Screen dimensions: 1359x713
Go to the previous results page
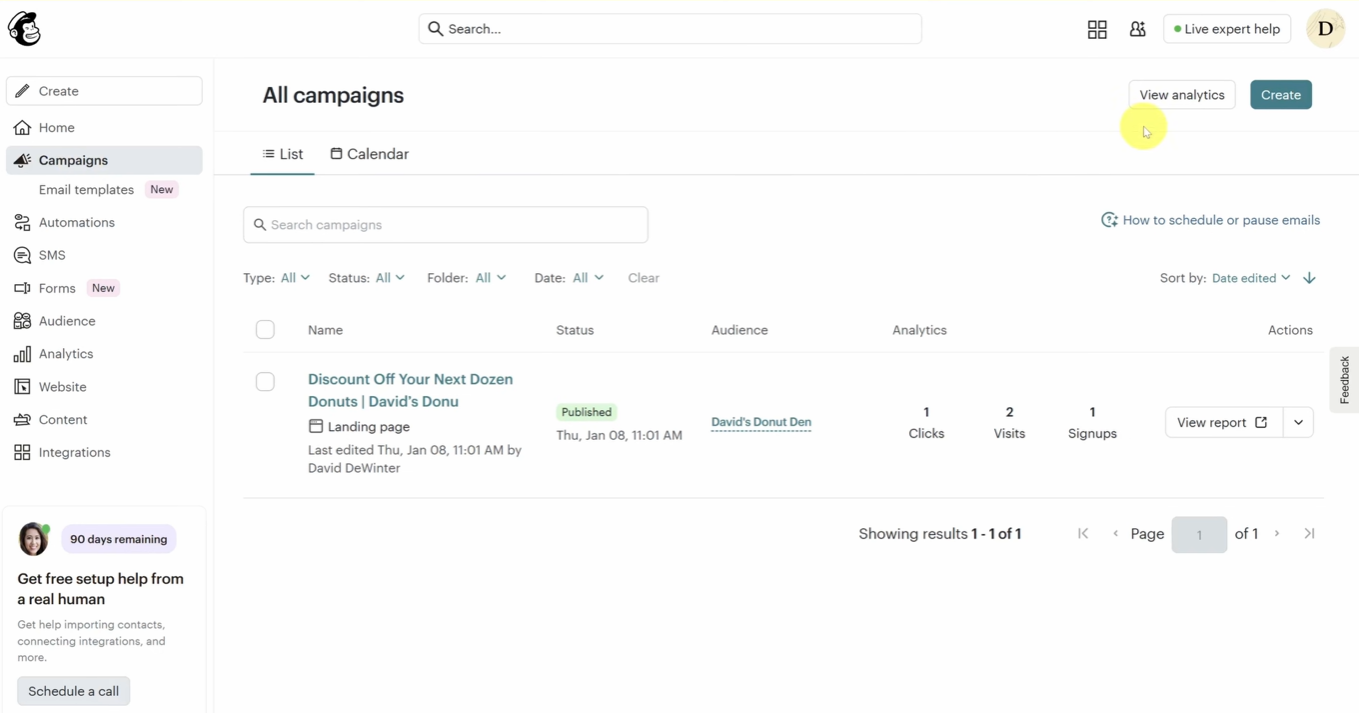coord(1115,534)
